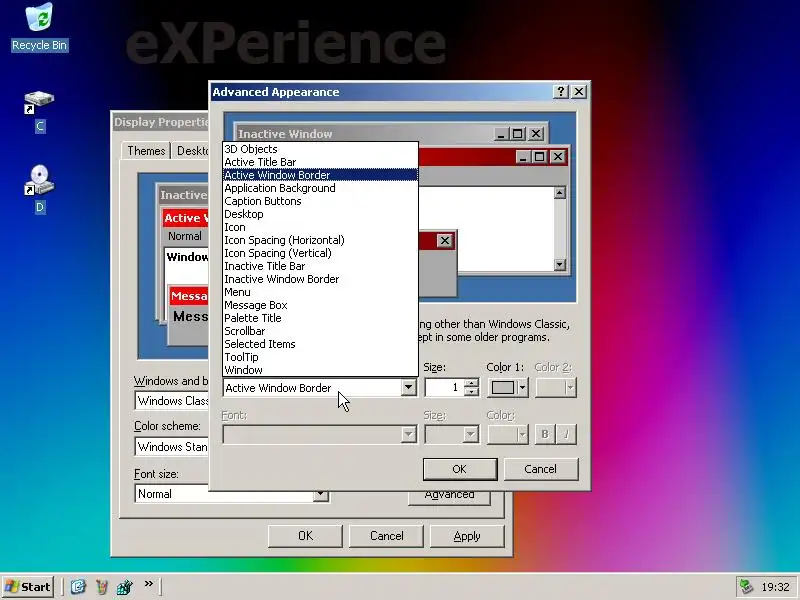This screenshot has width=800, height=600.
Task: Click the taskbar clock showing 19:32
Action: (775, 587)
